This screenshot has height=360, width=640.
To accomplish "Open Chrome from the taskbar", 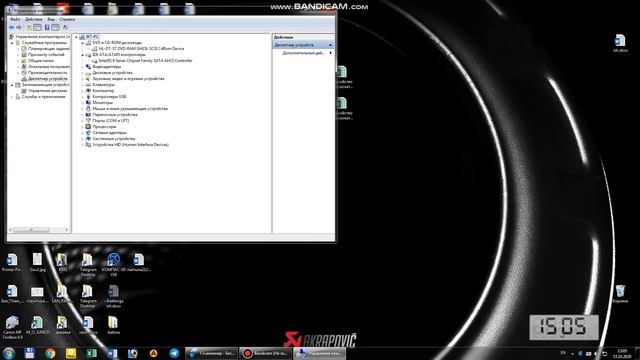I will click(50, 353).
